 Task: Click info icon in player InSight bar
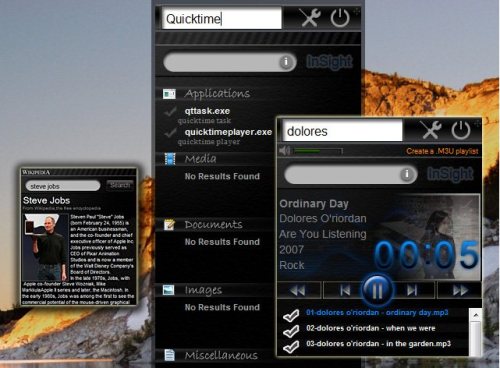(406, 174)
